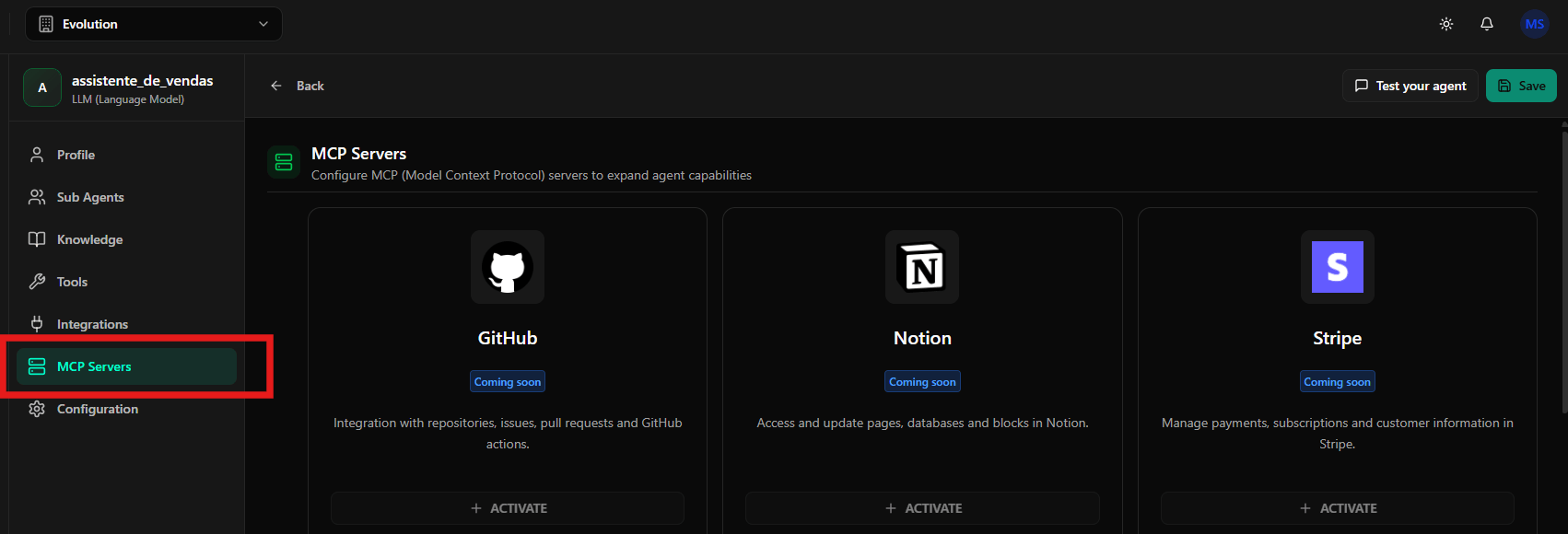Click the Integrations plug icon
This screenshot has width=1568, height=534.
(37, 324)
